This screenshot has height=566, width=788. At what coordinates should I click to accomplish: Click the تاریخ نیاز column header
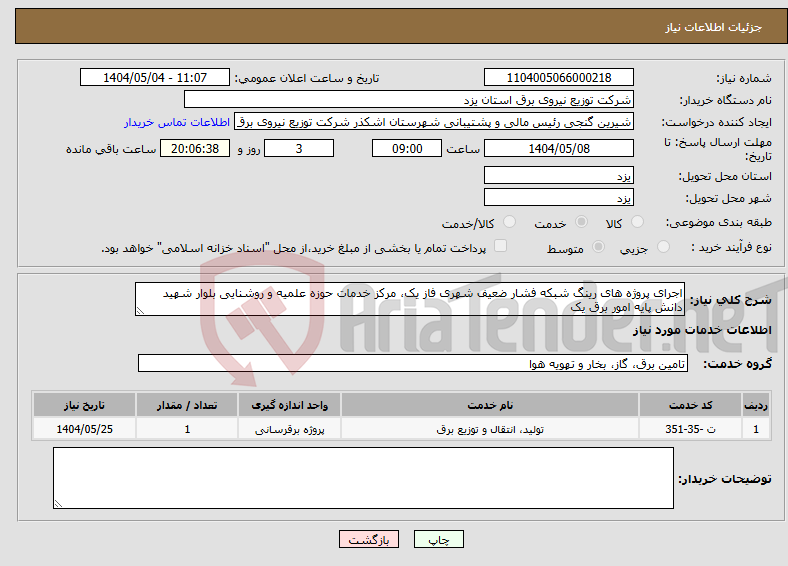(x=84, y=405)
